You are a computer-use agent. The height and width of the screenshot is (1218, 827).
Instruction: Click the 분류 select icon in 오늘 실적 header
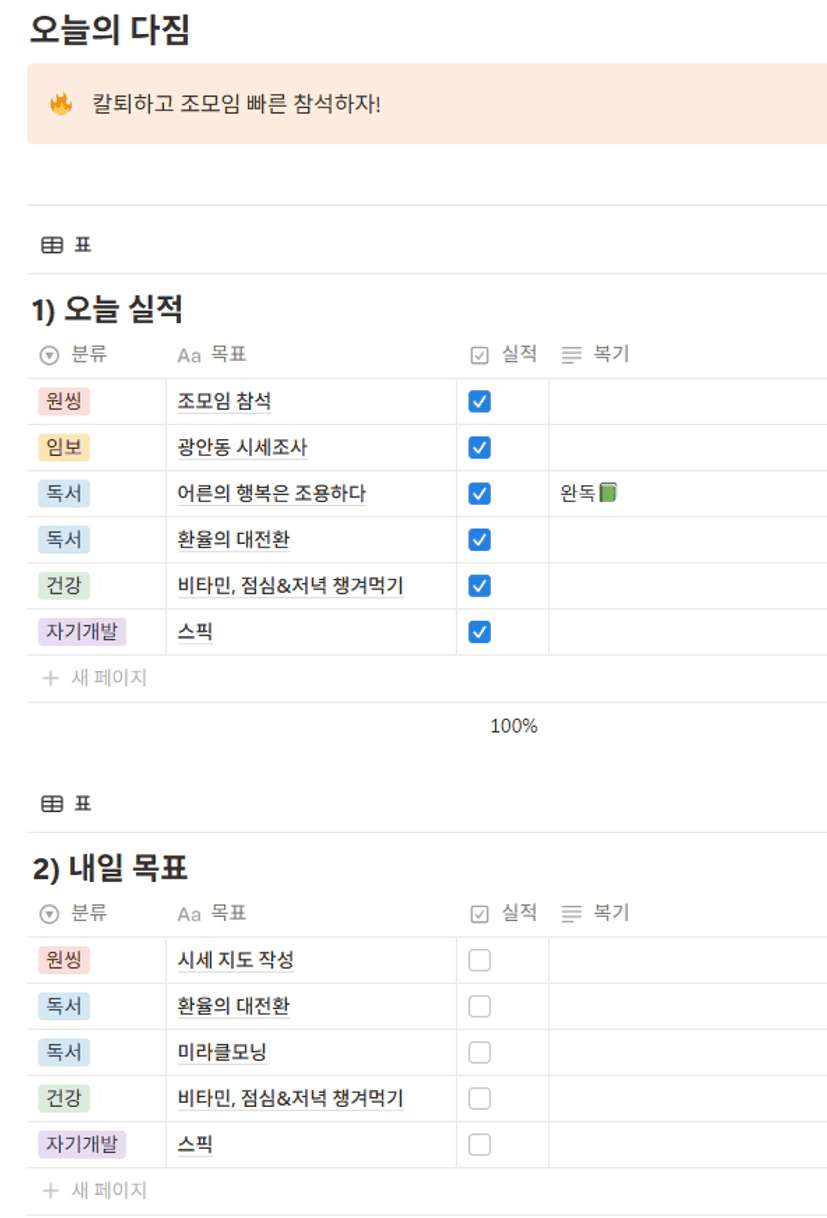click(49, 355)
